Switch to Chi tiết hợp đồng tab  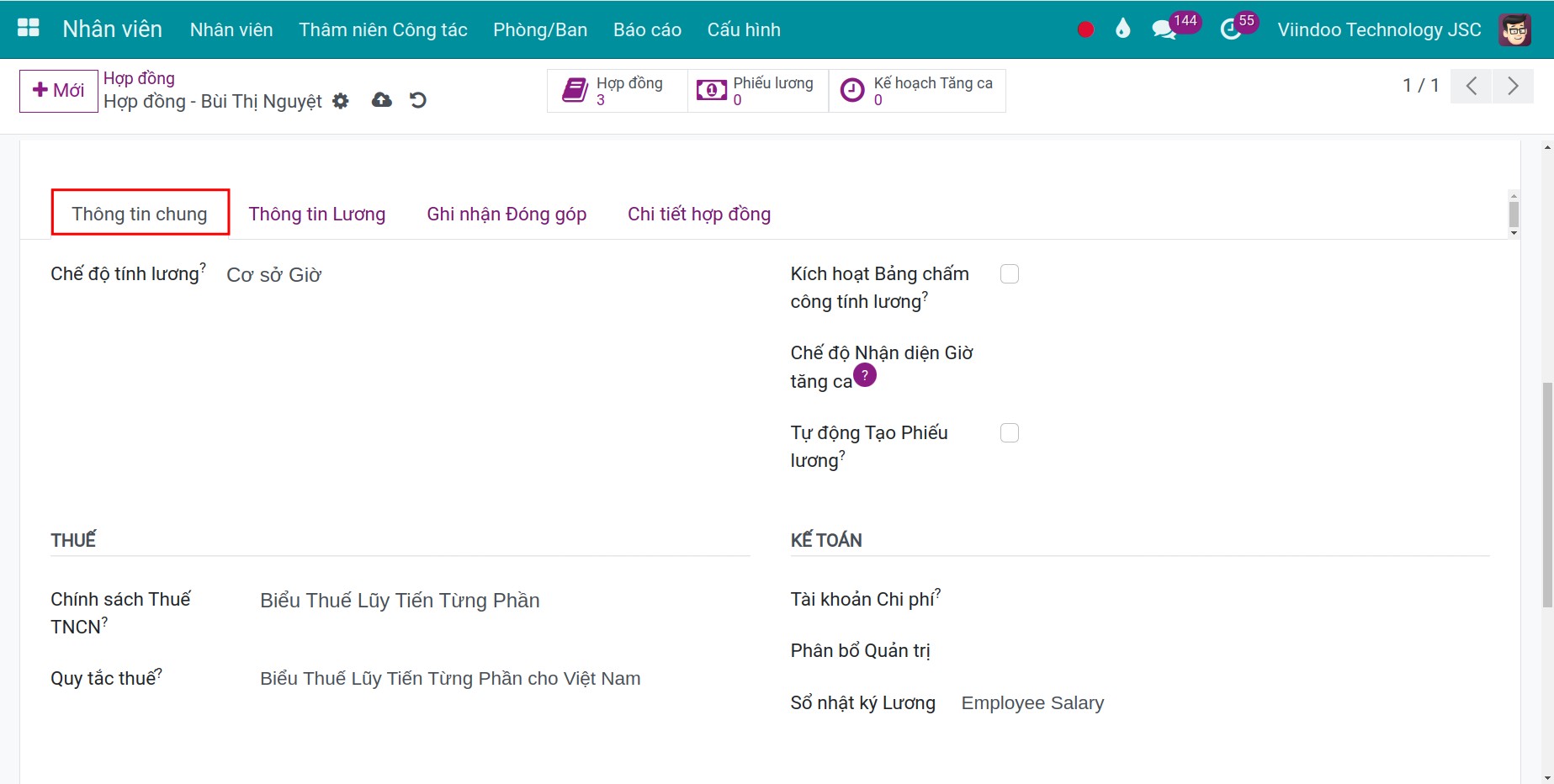click(699, 214)
